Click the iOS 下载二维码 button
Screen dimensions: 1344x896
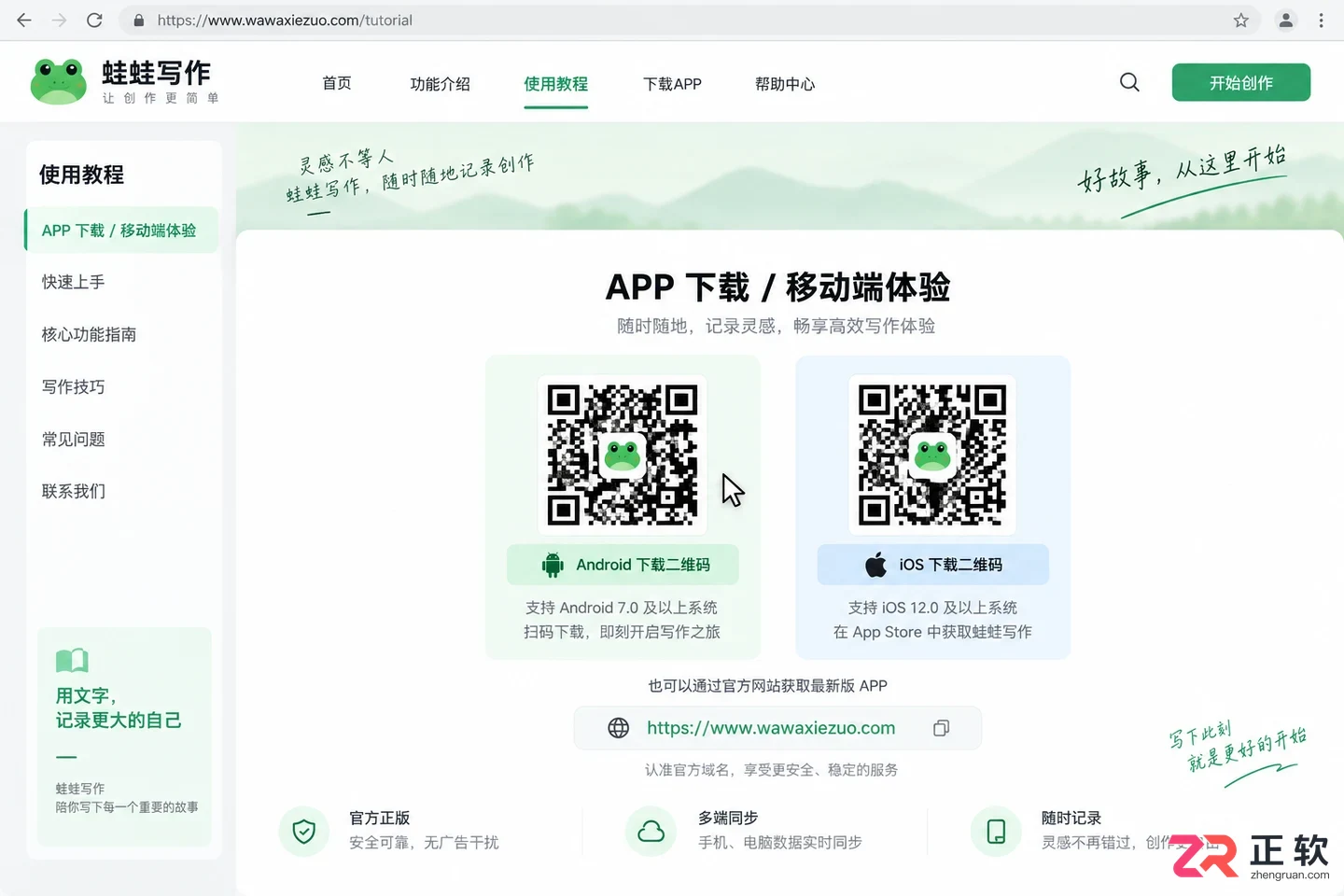[x=932, y=565]
